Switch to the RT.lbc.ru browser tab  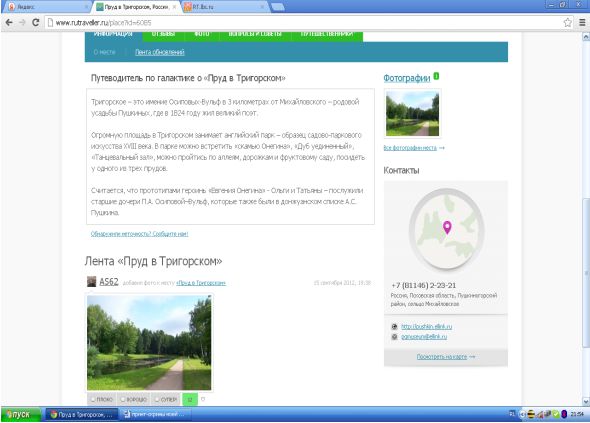(225, 7)
